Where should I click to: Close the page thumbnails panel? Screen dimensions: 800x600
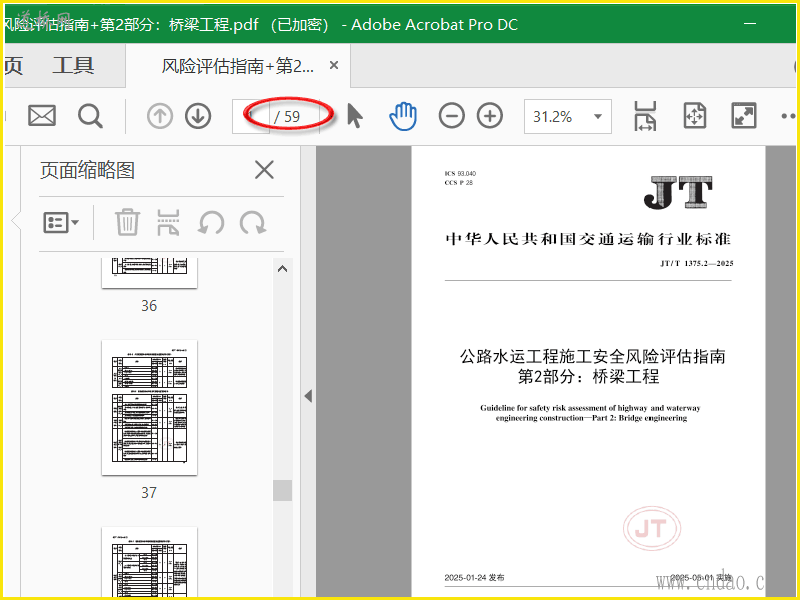click(x=264, y=170)
